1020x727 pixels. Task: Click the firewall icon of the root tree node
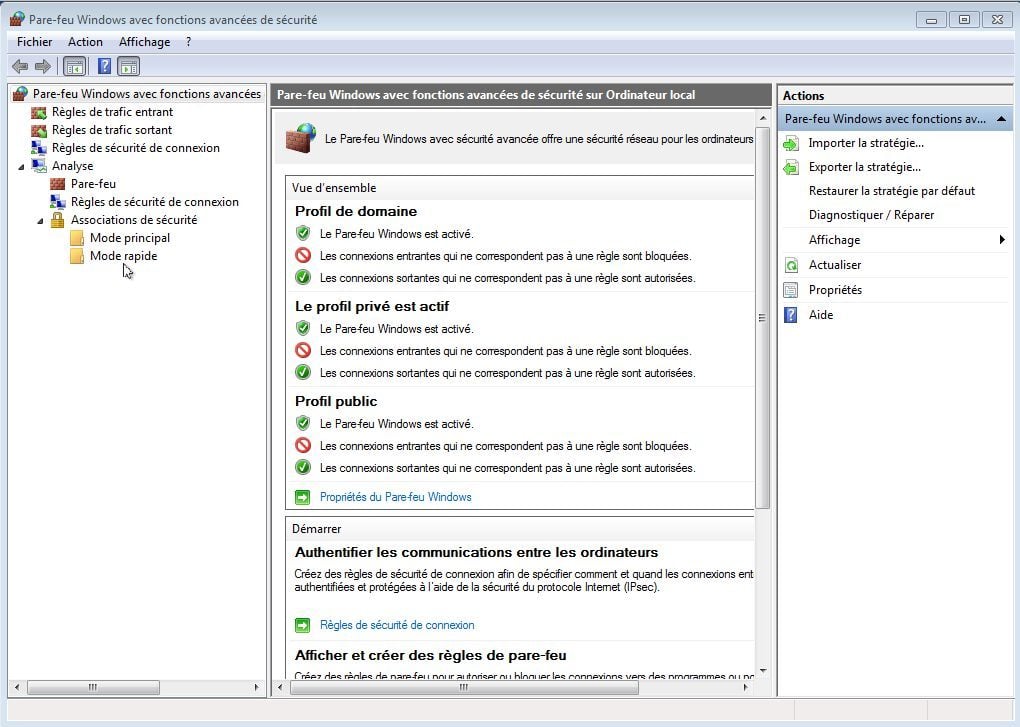click(20, 94)
